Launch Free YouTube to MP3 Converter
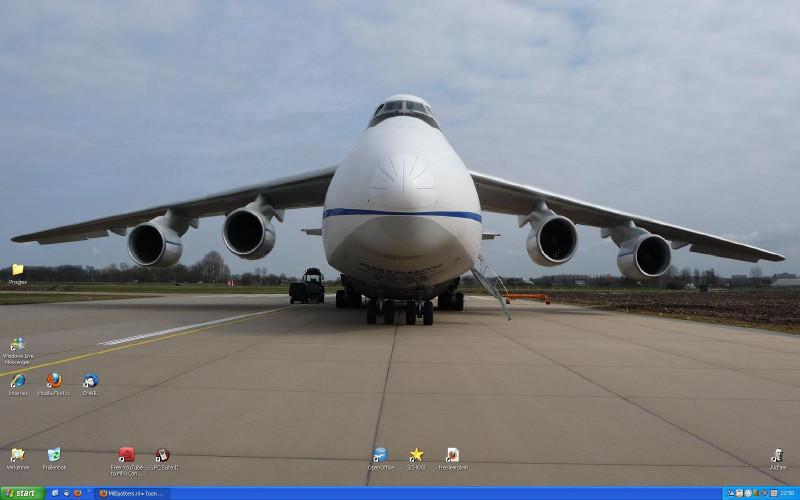Screen dimensions: 800x500 pyautogui.click(x=127, y=455)
